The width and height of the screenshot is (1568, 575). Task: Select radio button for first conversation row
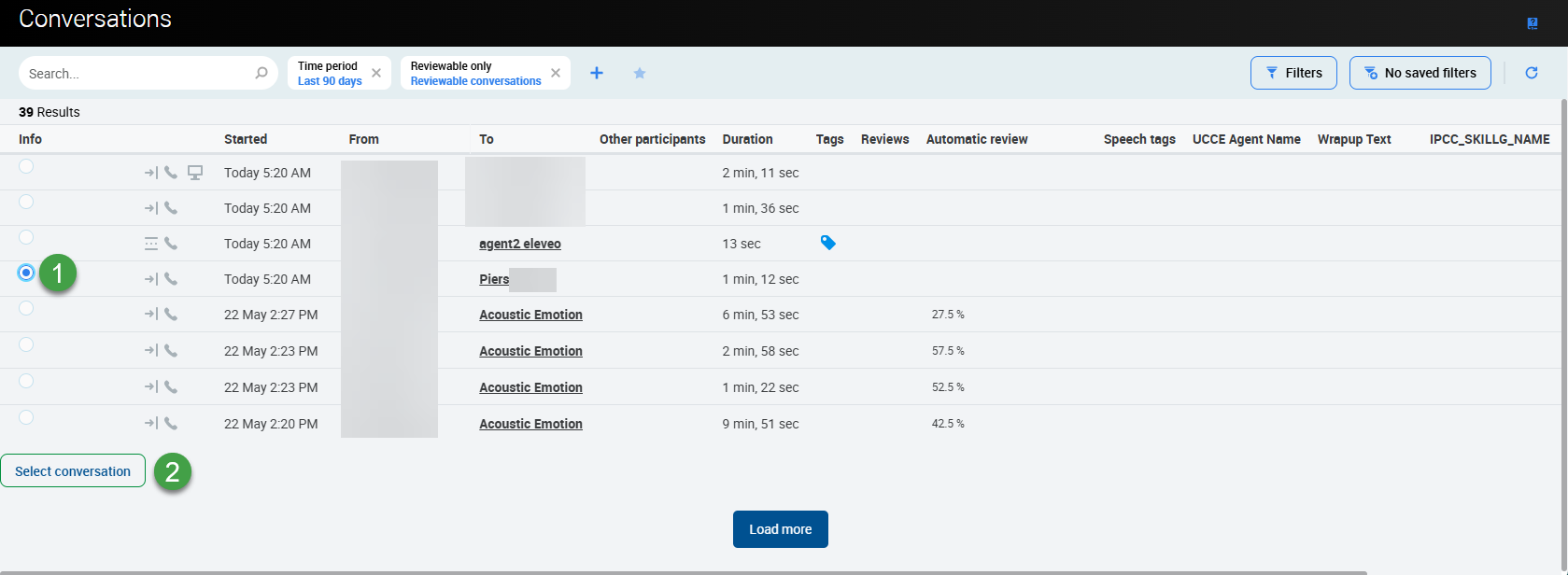coord(26,166)
